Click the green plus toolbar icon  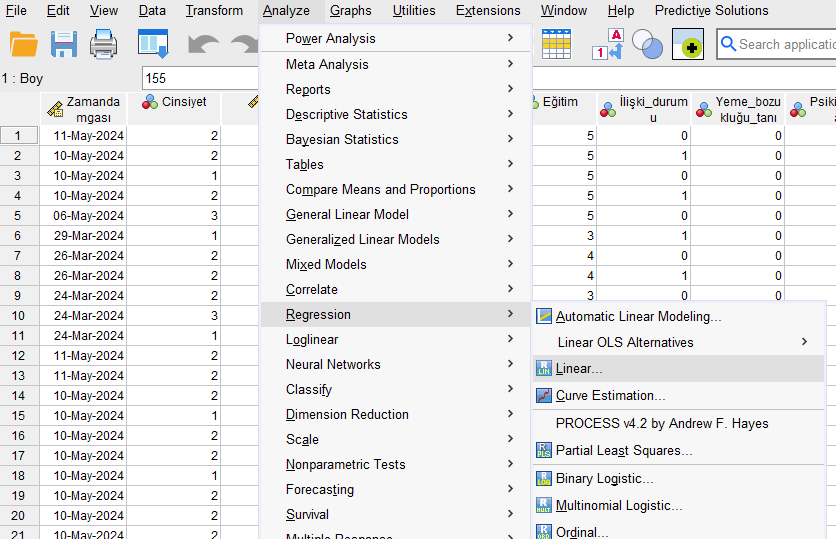[x=688, y=44]
